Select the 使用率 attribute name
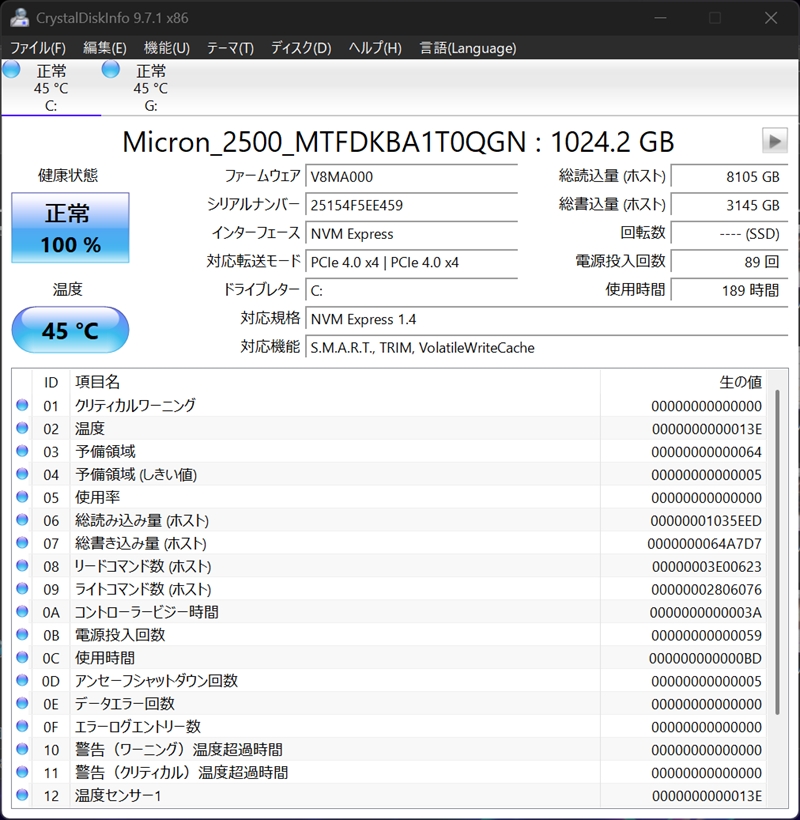Image resolution: width=800 pixels, height=820 pixels. (x=97, y=497)
